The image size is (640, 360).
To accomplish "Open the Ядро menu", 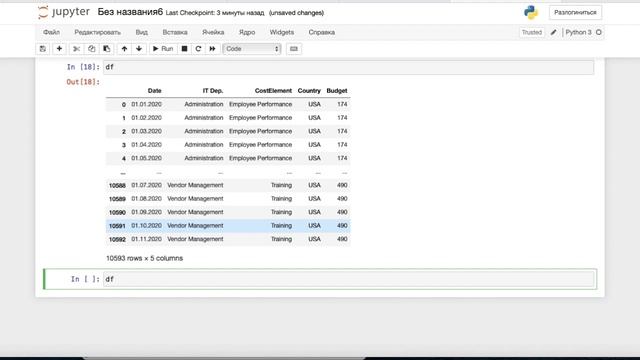I will coord(247,32).
